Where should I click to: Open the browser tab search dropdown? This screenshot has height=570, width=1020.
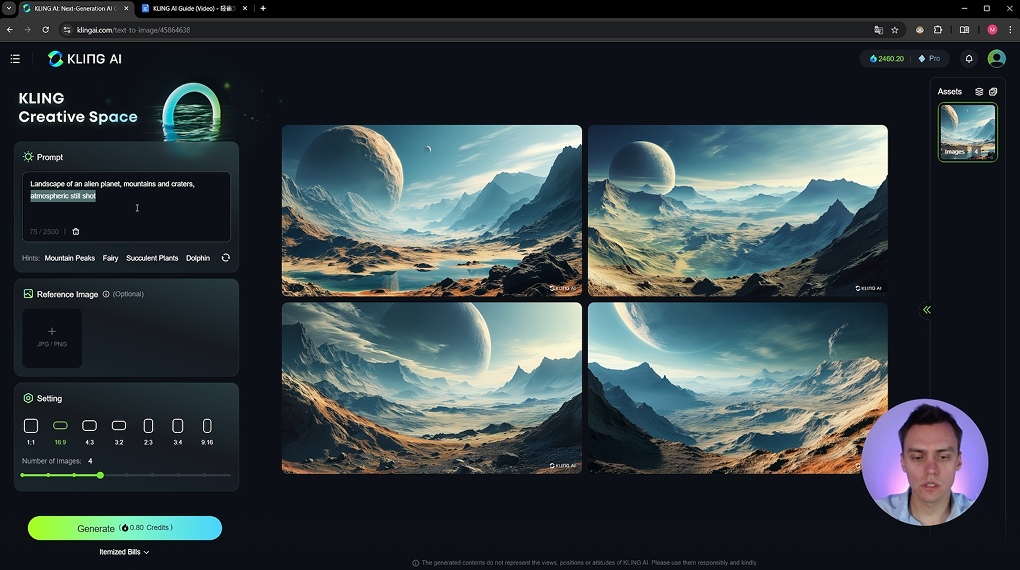pyautogui.click(x=9, y=8)
